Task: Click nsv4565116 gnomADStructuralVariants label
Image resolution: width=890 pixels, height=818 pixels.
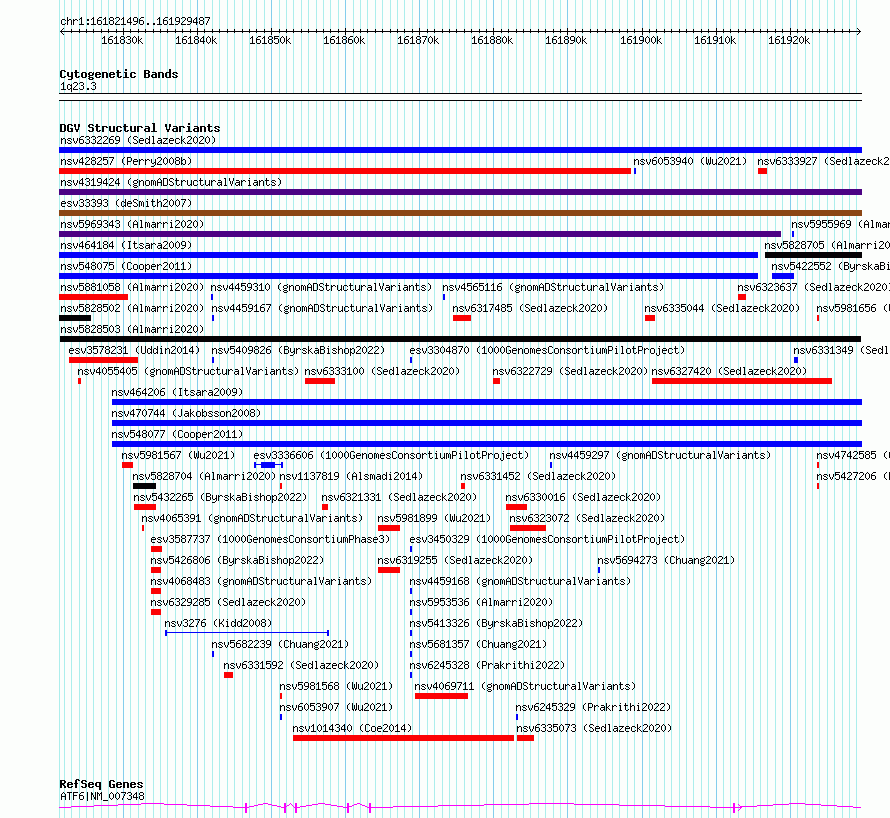Action: [x=553, y=287]
